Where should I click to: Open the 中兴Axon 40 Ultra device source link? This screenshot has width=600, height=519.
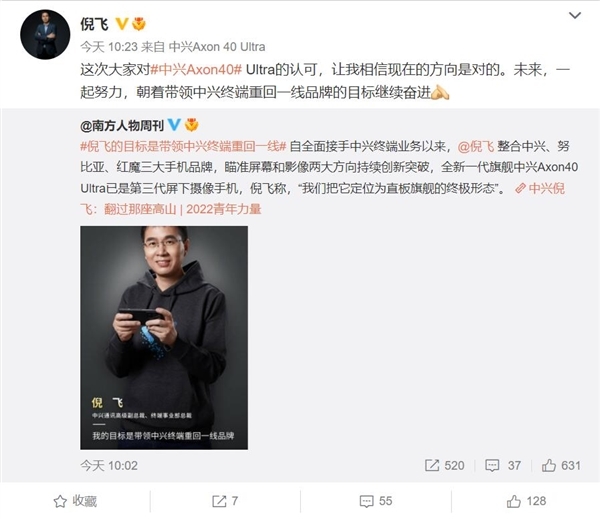217,47
